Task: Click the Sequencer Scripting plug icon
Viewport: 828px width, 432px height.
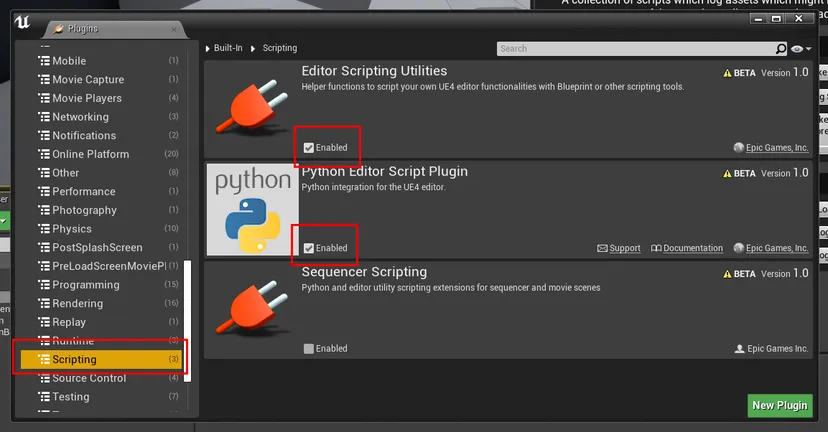Action: point(251,308)
